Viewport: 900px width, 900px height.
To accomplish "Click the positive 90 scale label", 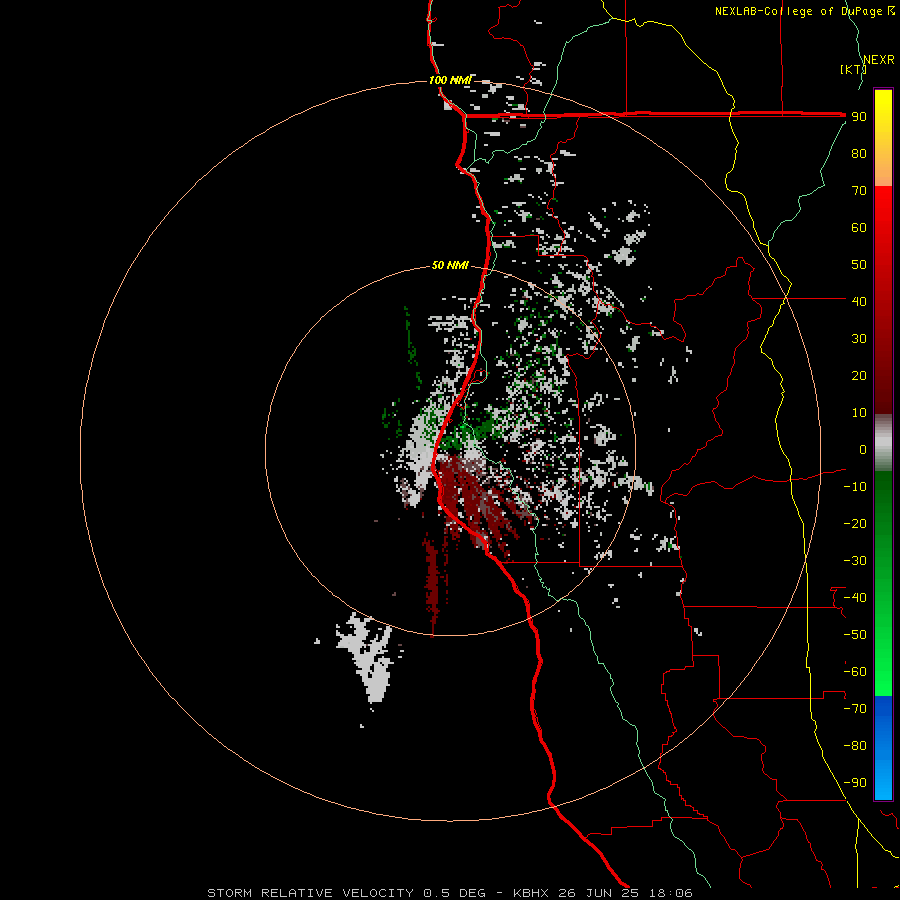I will tap(859, 117).
